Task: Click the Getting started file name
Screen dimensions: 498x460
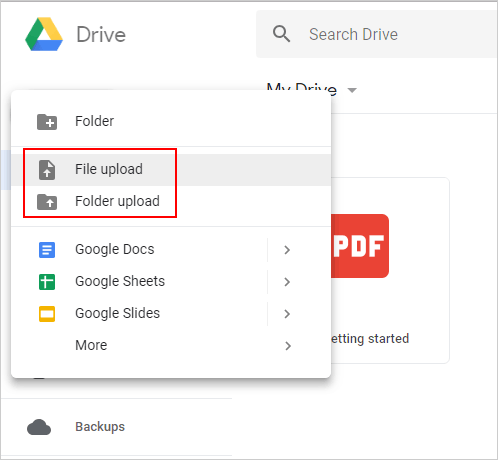Action: pos(370,339)
